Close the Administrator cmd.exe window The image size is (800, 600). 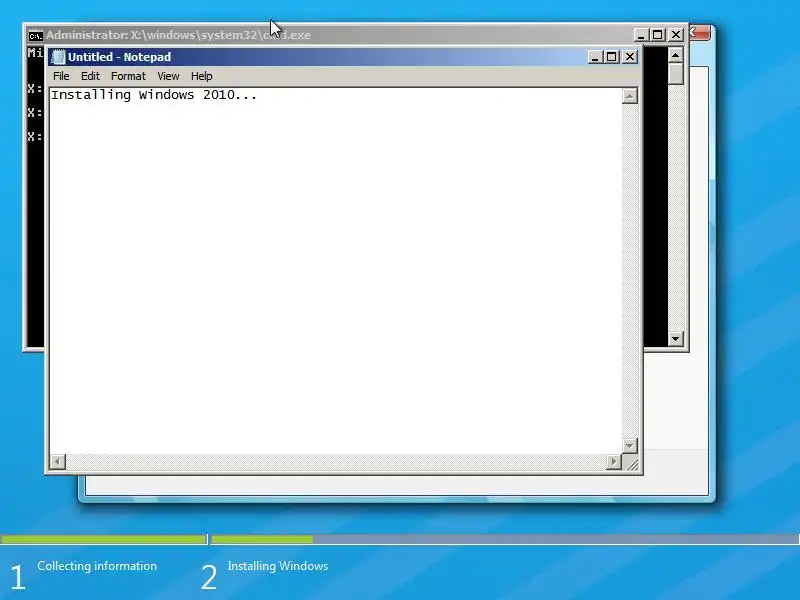coord(676,35)
